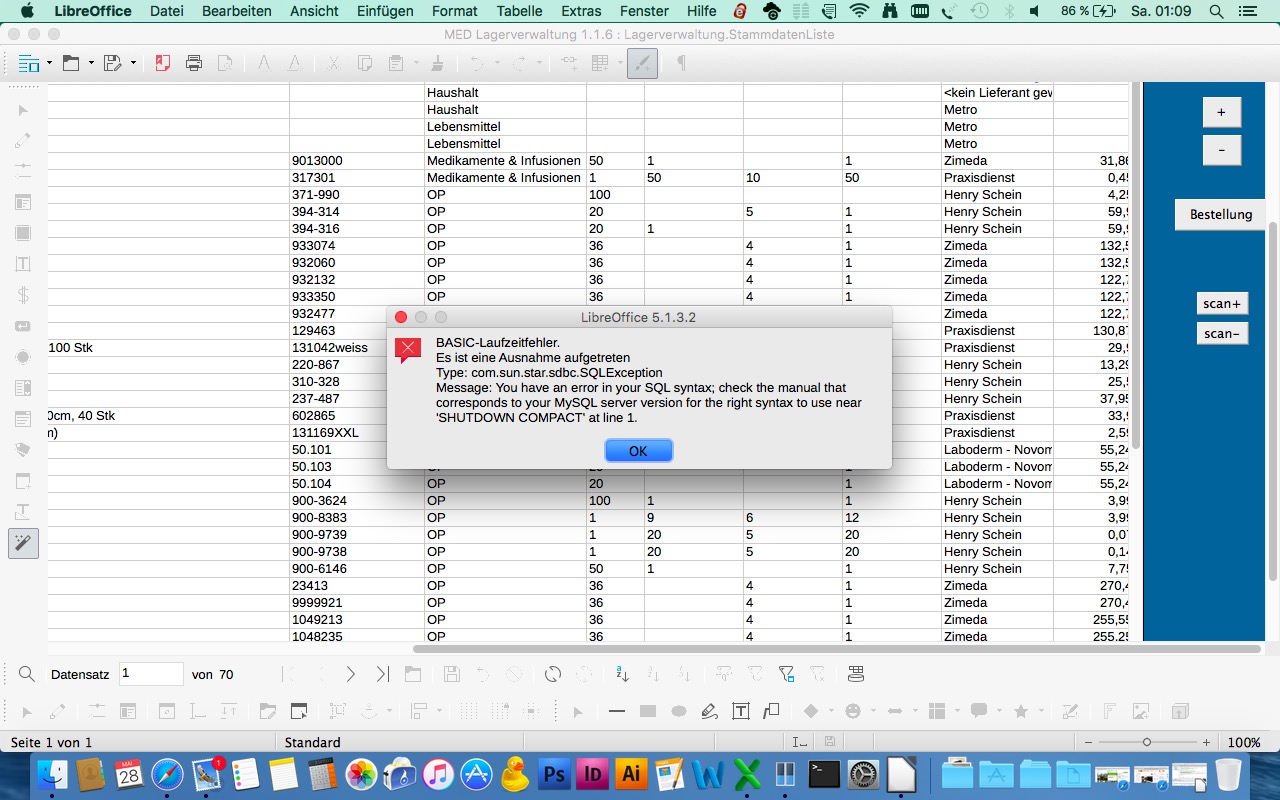Image resolution: width=1280 pixels, height=800 pixels.
Task: Click the Bestellung button
Action: click(x=1220, y=215)
